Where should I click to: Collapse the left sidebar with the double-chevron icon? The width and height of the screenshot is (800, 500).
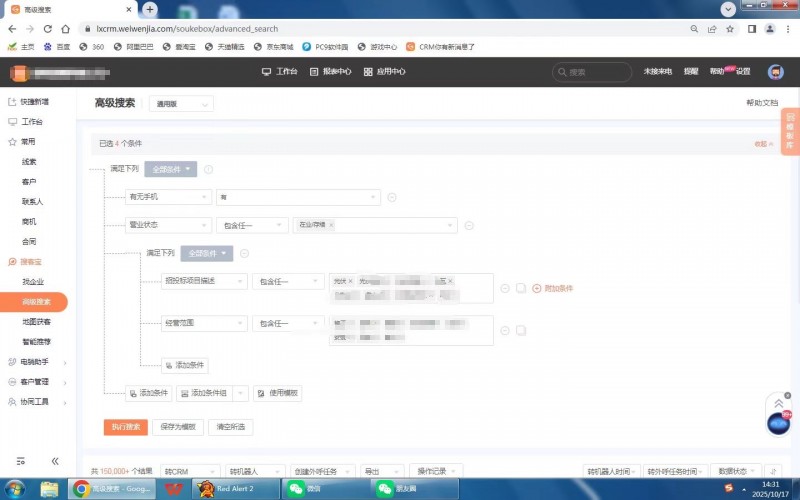(x=55, y=461)
